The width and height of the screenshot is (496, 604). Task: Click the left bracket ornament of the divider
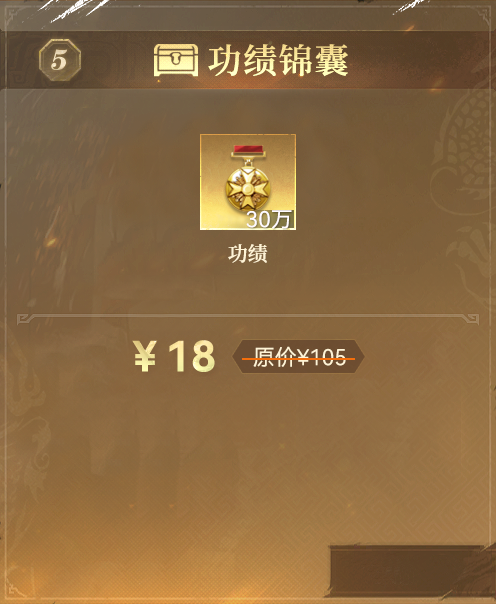click(x=24, y=319)
